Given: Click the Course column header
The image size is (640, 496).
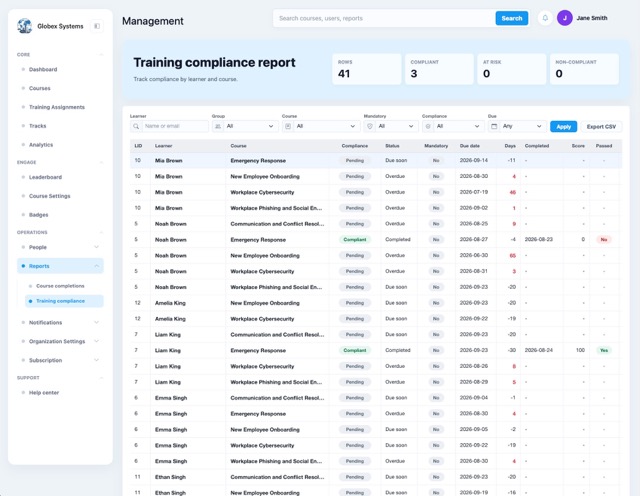Looking at the screenshot, I should pyautogui.click(x=238, y=146).
